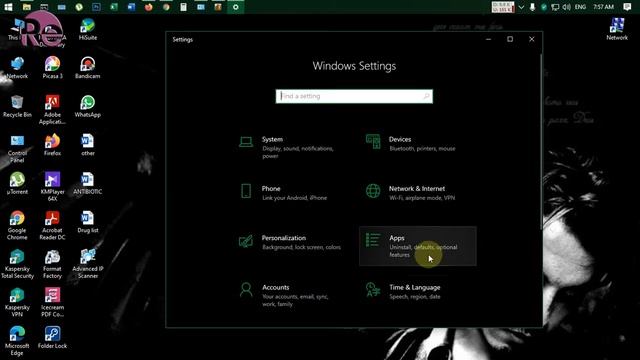The image size is (640, 360).
Task: Maximize the Settings window
Action: point(510,39)
